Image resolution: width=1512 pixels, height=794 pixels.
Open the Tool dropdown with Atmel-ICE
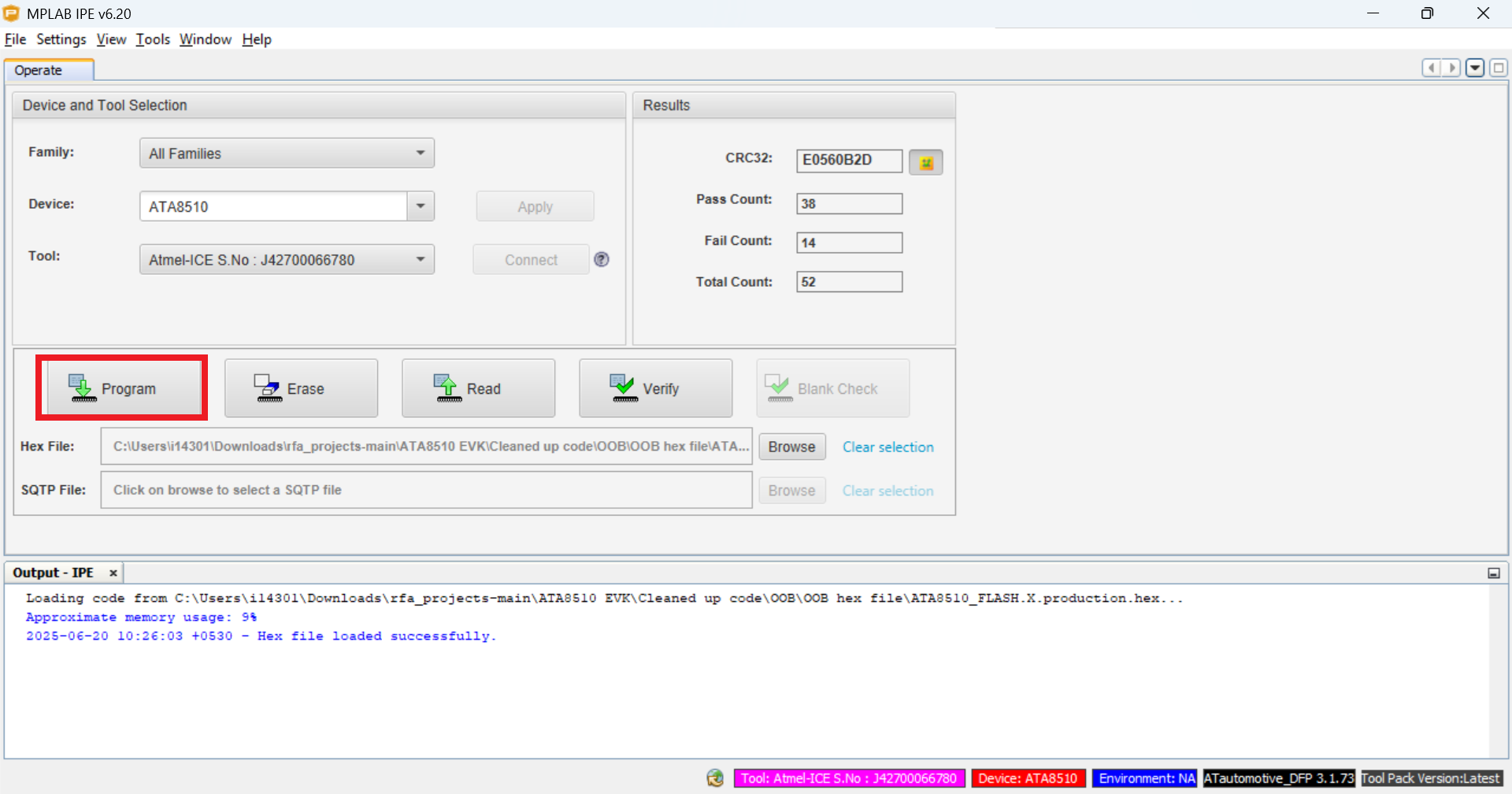coord(287,259)
